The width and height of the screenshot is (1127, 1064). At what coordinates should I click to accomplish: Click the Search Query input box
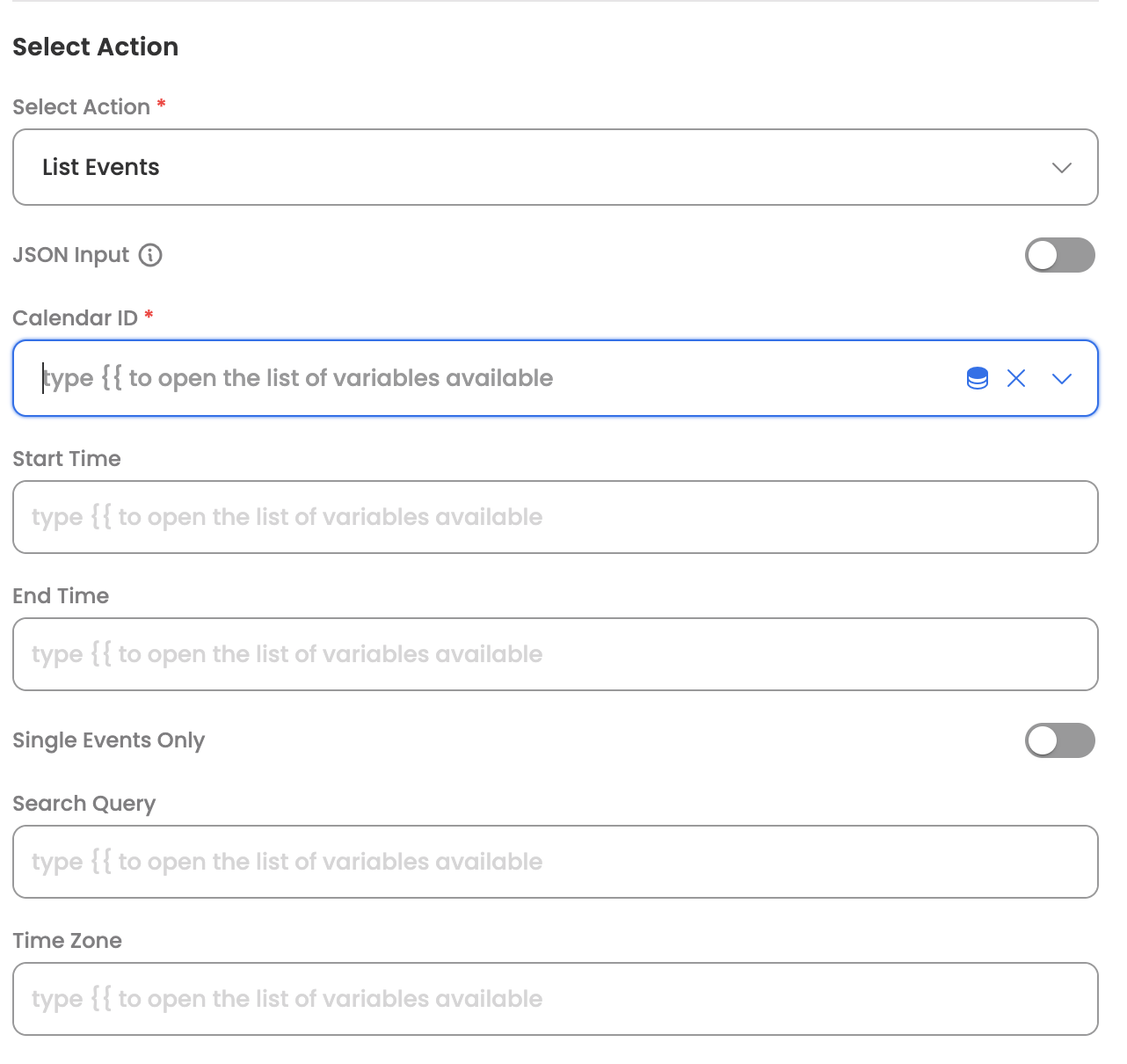556,862
